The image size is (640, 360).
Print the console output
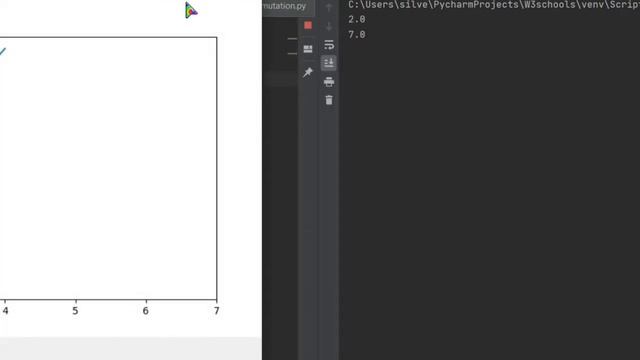tap(329, 82)
